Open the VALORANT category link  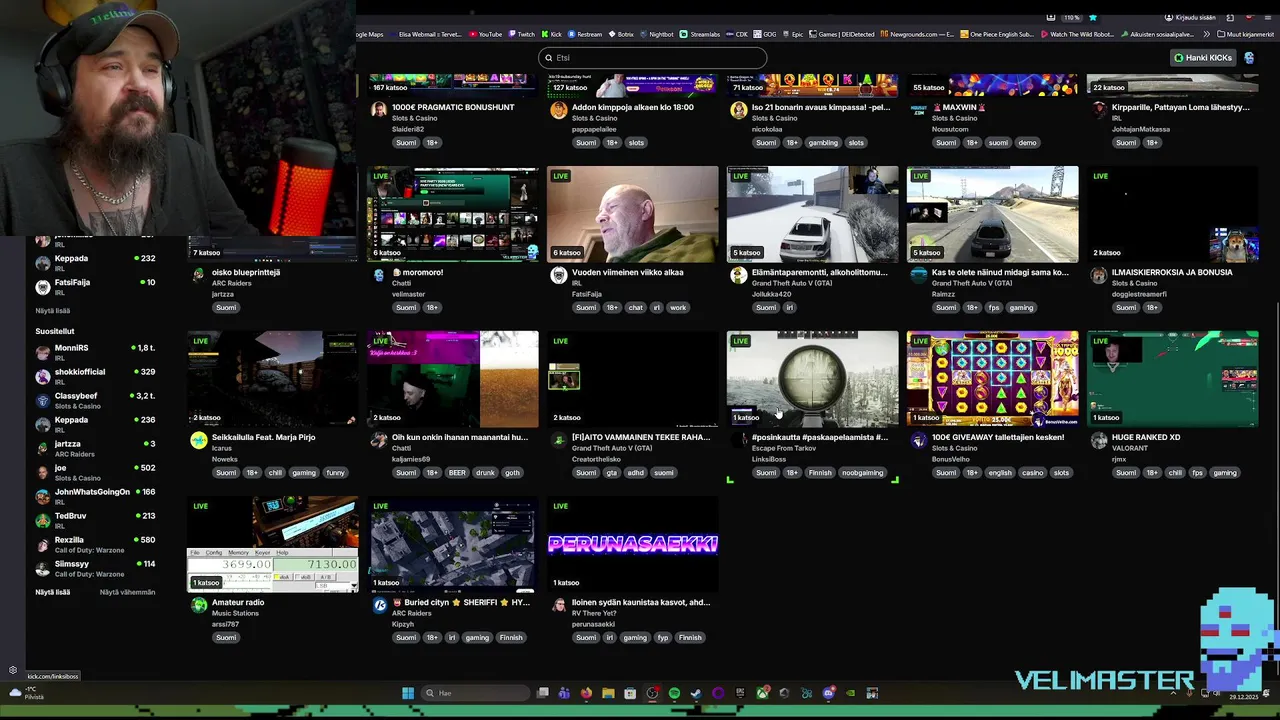point(1130,448)
